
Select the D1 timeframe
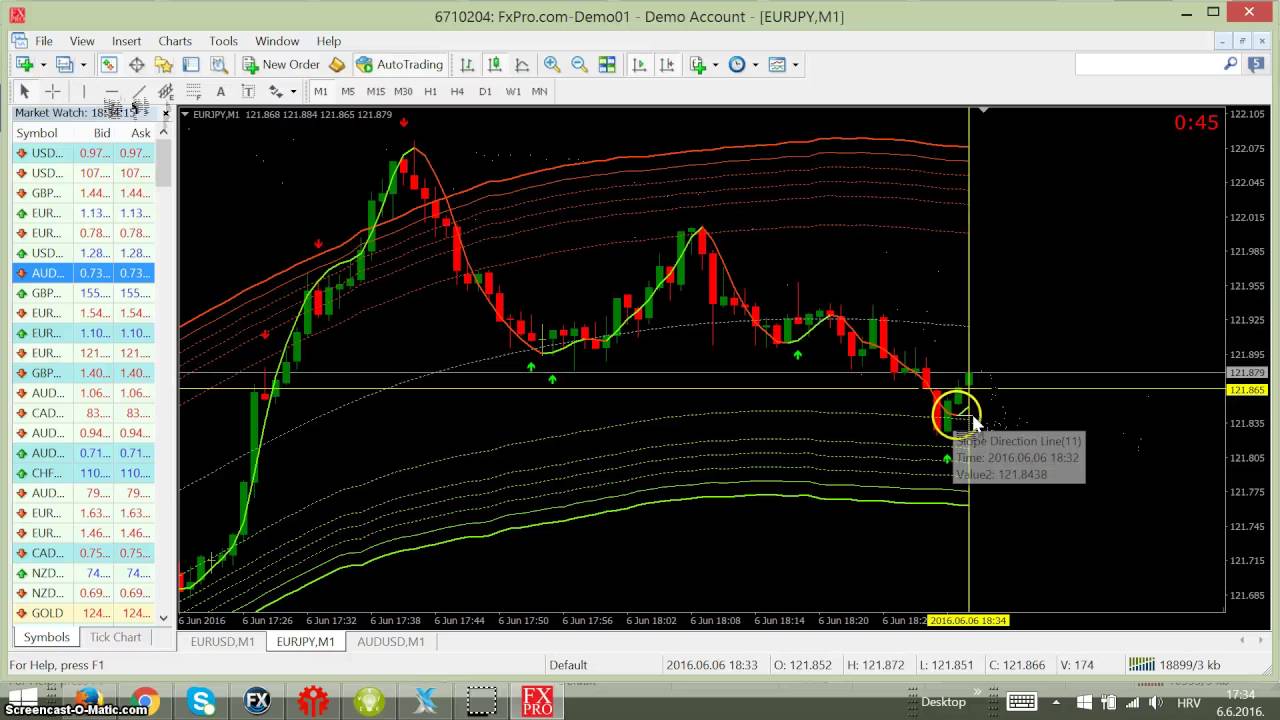[485, 91]
